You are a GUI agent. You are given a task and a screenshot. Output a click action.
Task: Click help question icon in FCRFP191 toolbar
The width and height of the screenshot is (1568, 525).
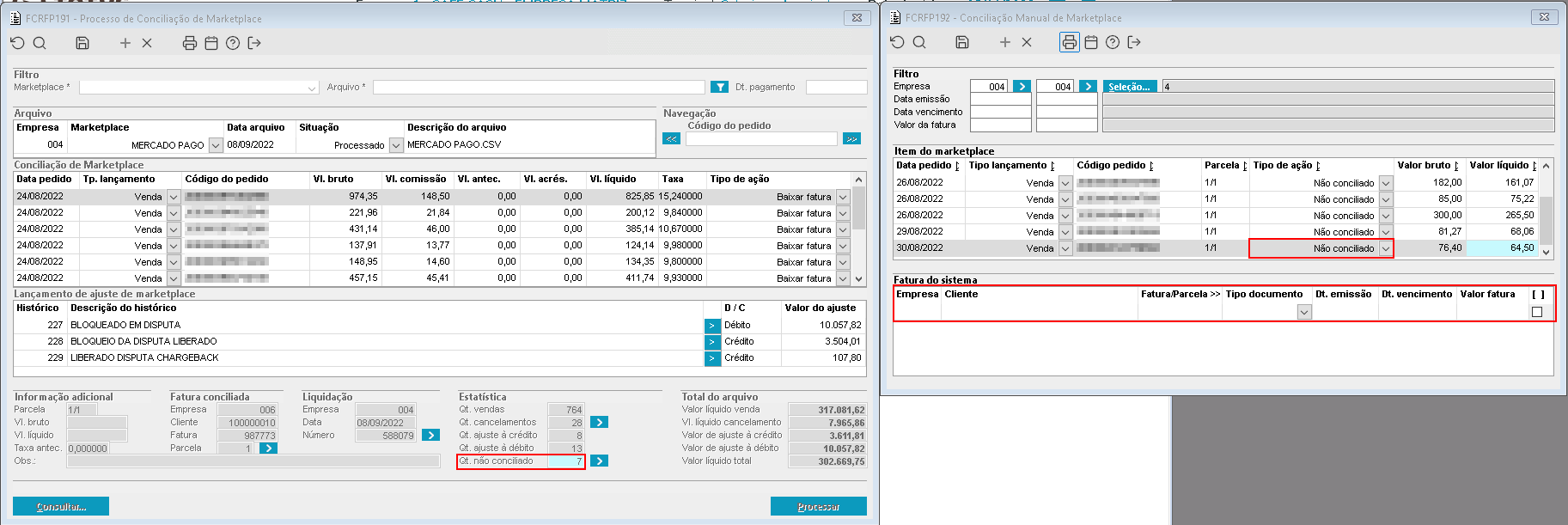click(x=233, y=43)
